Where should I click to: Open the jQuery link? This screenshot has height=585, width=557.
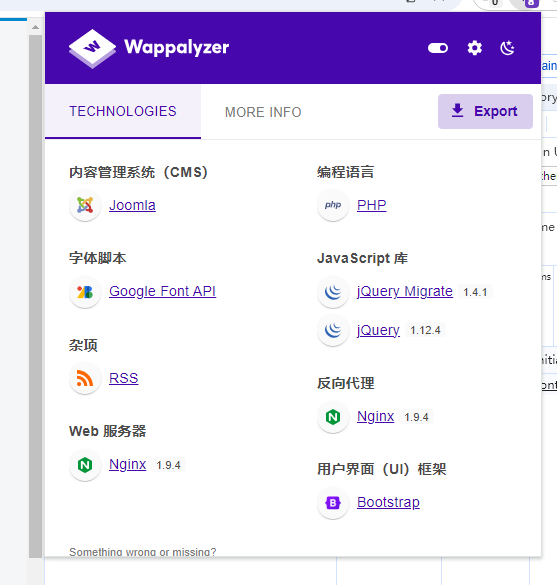pyautogui.click(x=378, y=330)
